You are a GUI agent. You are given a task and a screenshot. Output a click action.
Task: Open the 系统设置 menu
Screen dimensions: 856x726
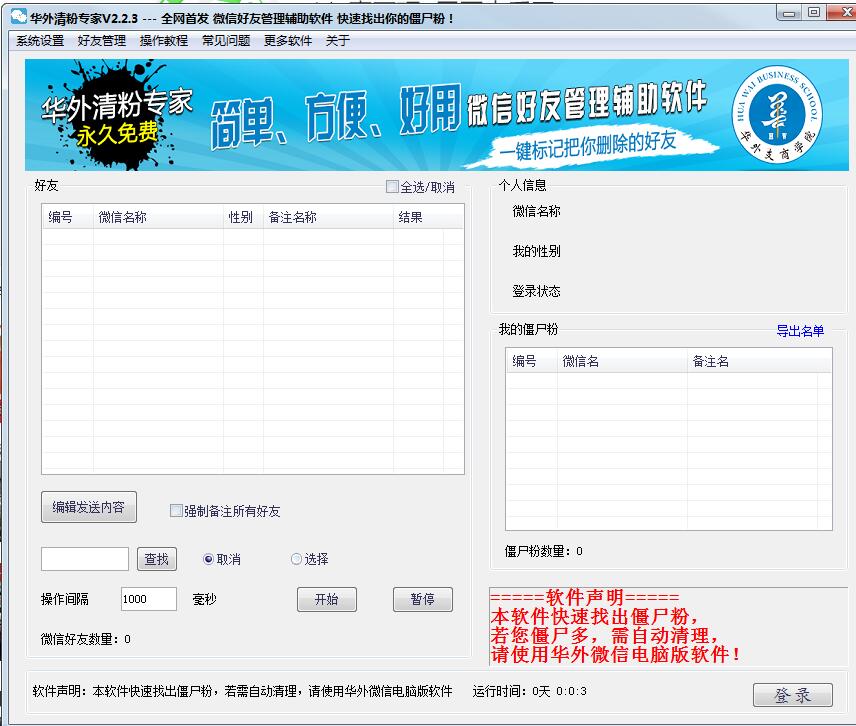(40, 40)
